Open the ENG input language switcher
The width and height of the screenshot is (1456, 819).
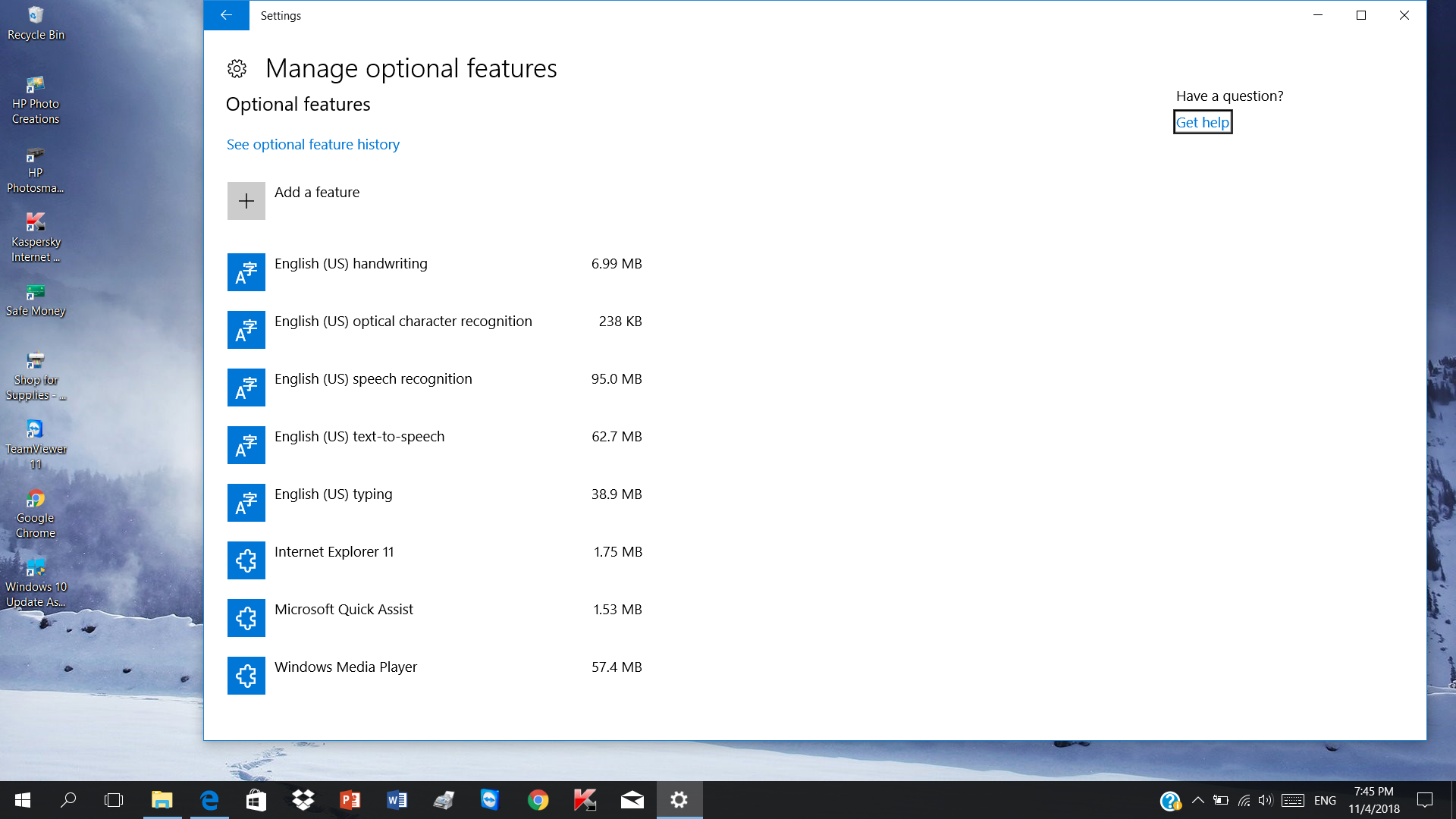pyautogui.click(x=1325, y=800)
